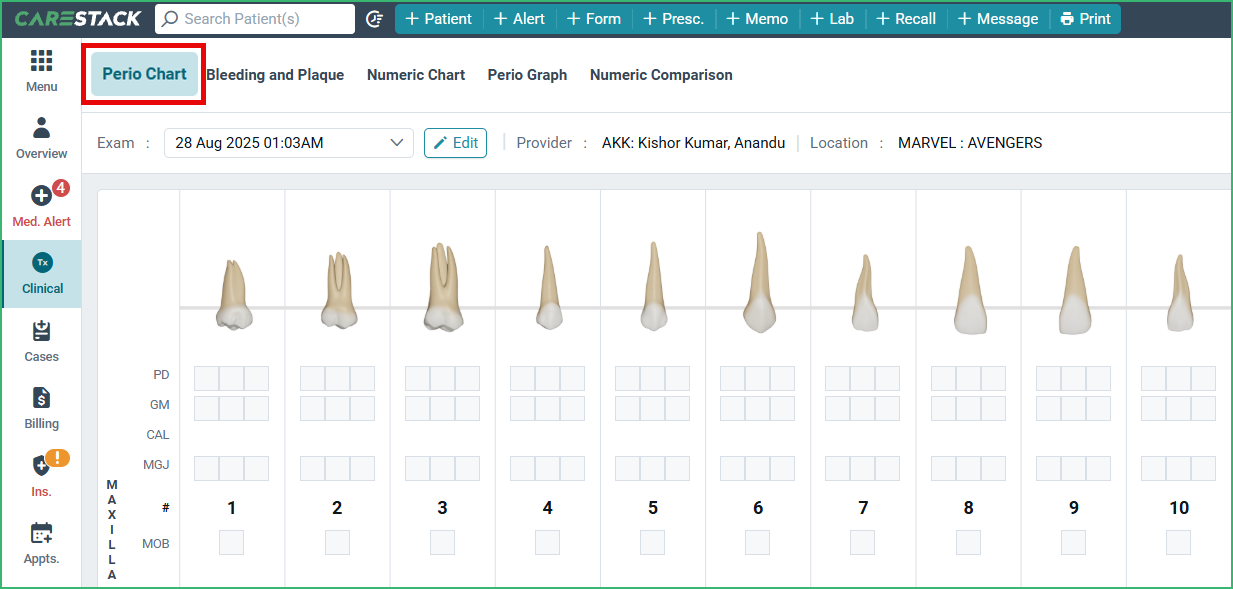The height and width of the screenshot is (589, 1233).
Task: Click the first PD measurement box for tooth 1
Action: click(205, 378)
